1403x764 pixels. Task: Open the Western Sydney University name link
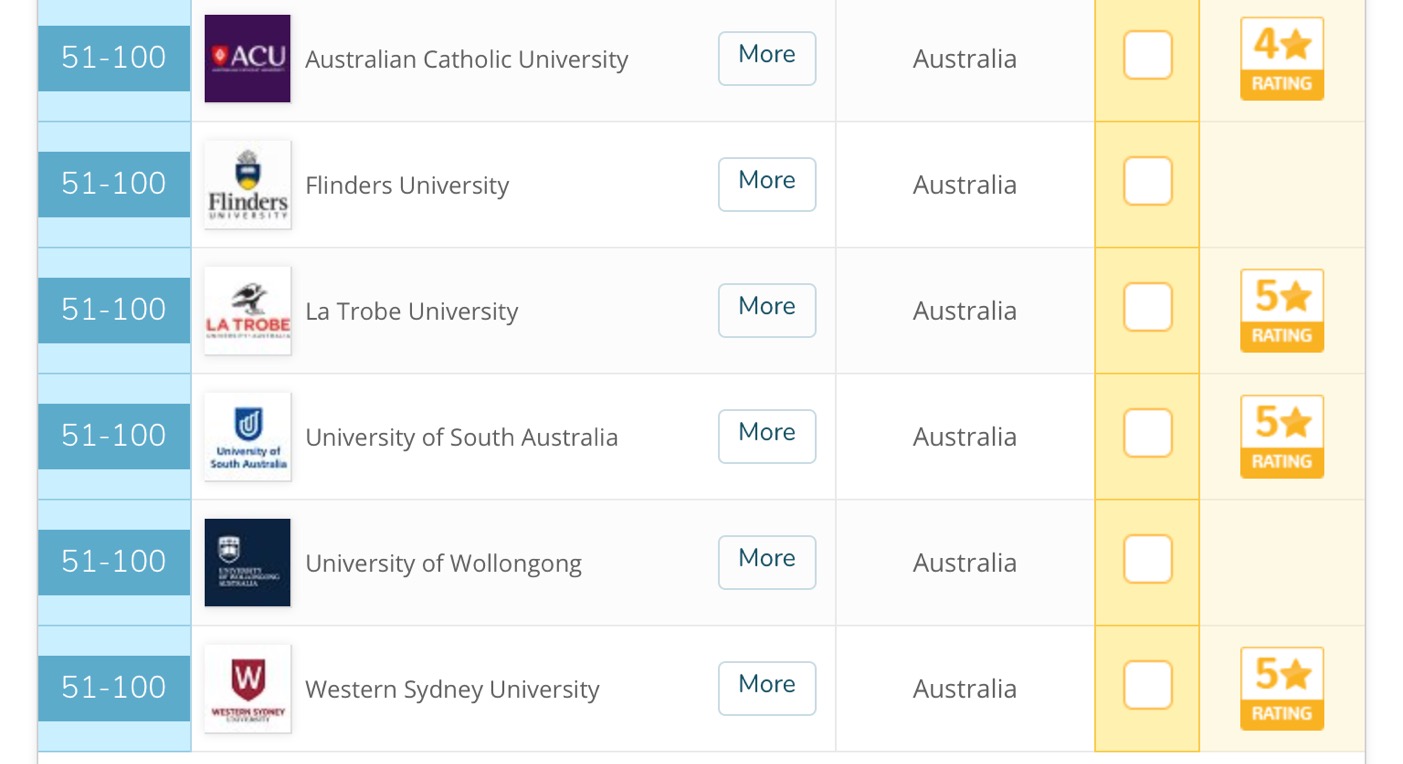coord(452,689)
